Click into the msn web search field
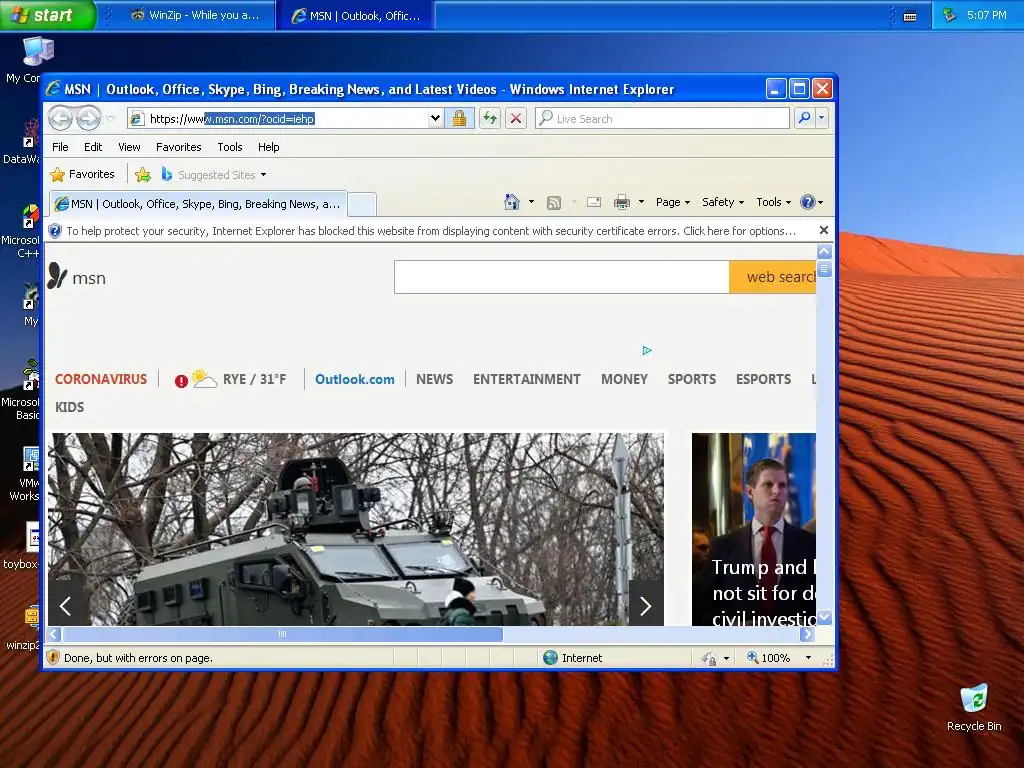 point(562,277)
